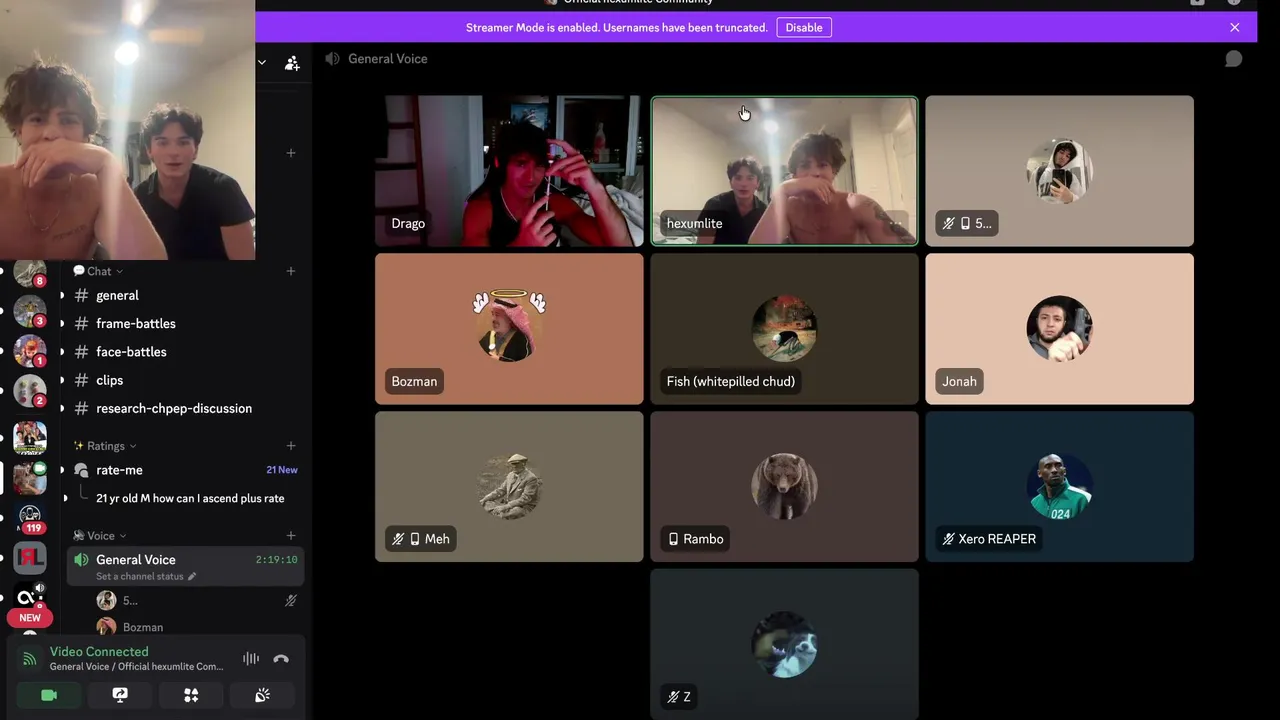Expand the rate-me channel arrow
Screen dimensions: 1280x720
click(62, 470)
